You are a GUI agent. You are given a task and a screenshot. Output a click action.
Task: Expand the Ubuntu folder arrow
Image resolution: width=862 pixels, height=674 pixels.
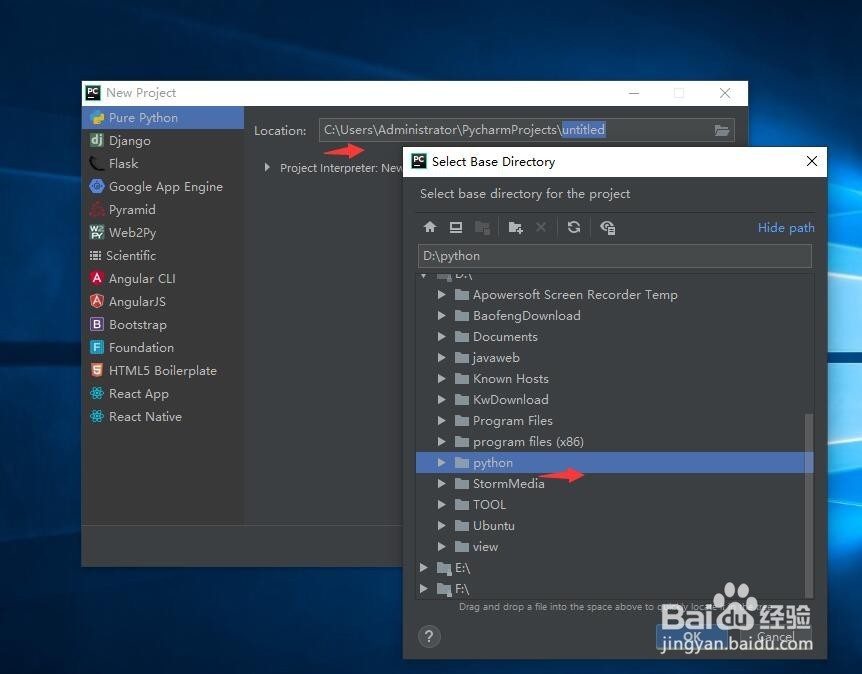(x=441, y=526)
